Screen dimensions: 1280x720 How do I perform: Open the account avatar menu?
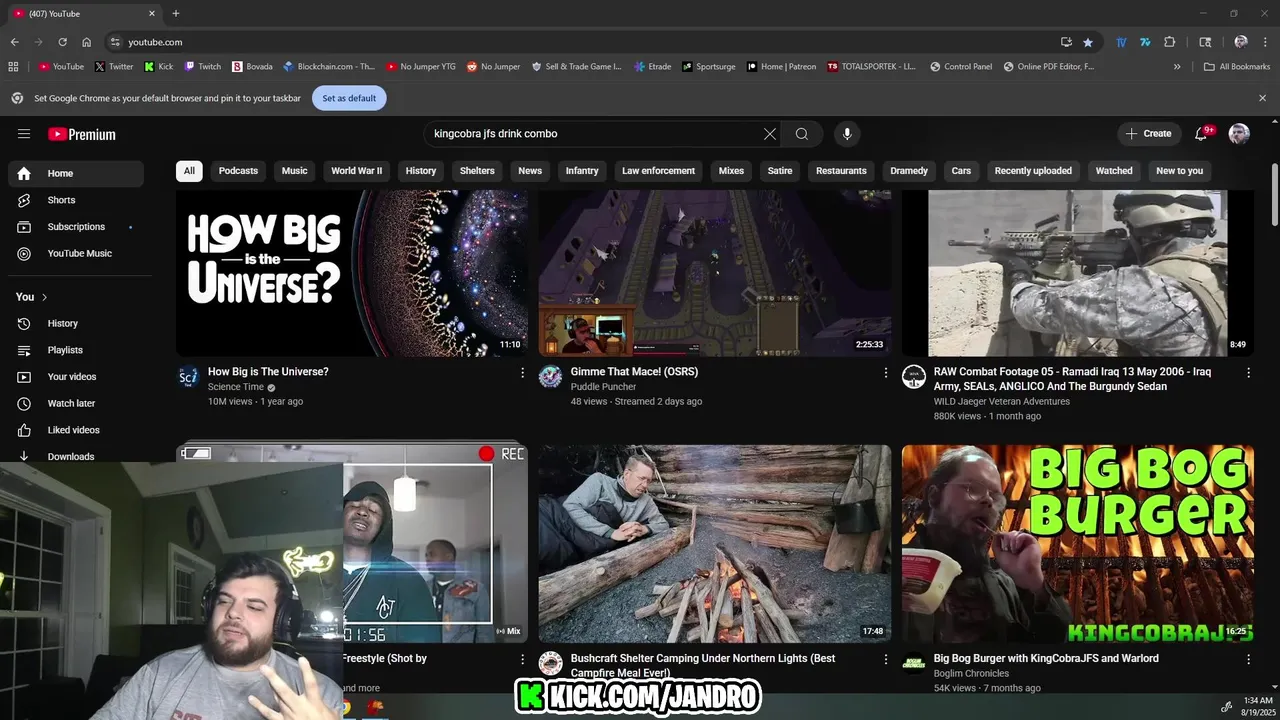[x=1239, y=134]
